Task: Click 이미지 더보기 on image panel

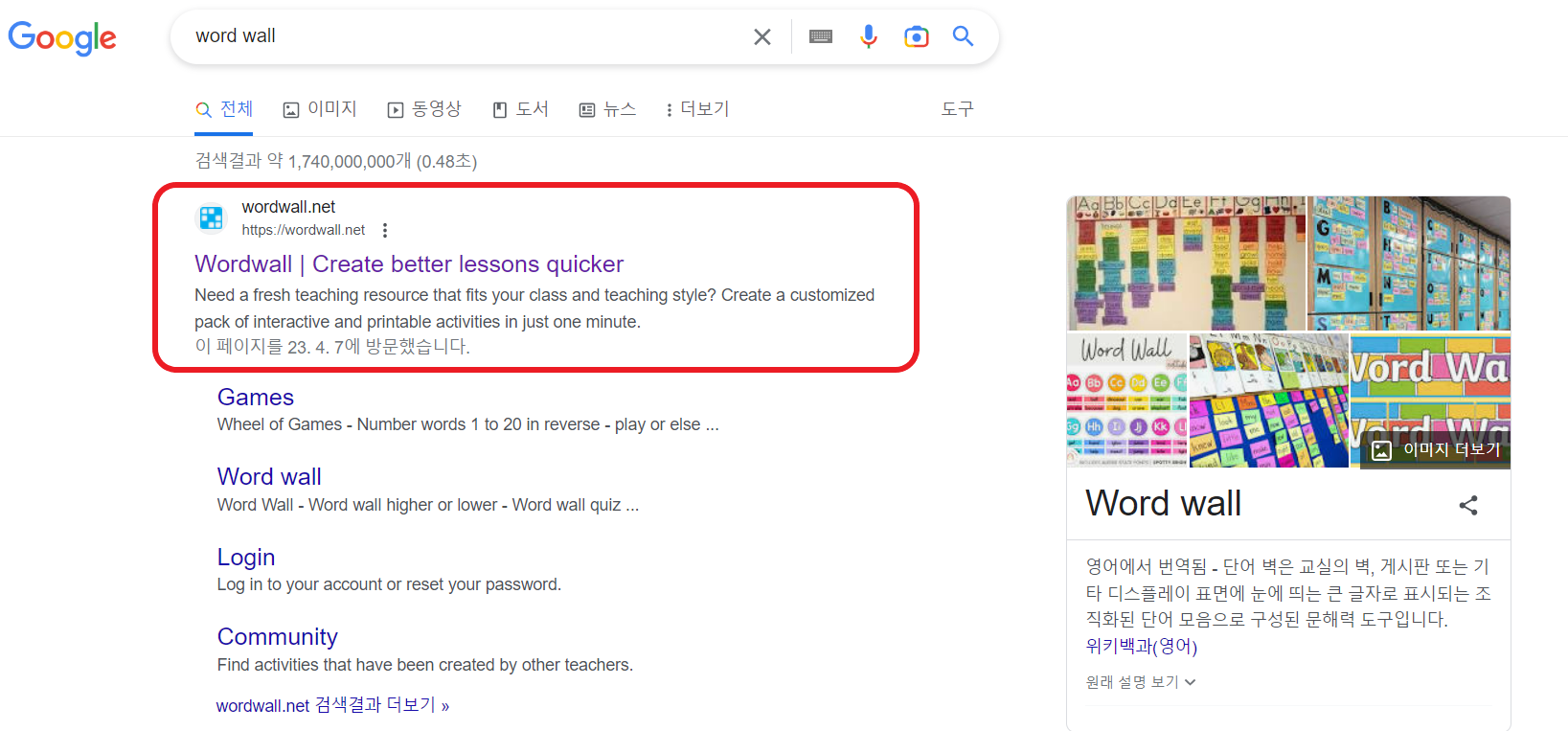Action: [1437, 450]
